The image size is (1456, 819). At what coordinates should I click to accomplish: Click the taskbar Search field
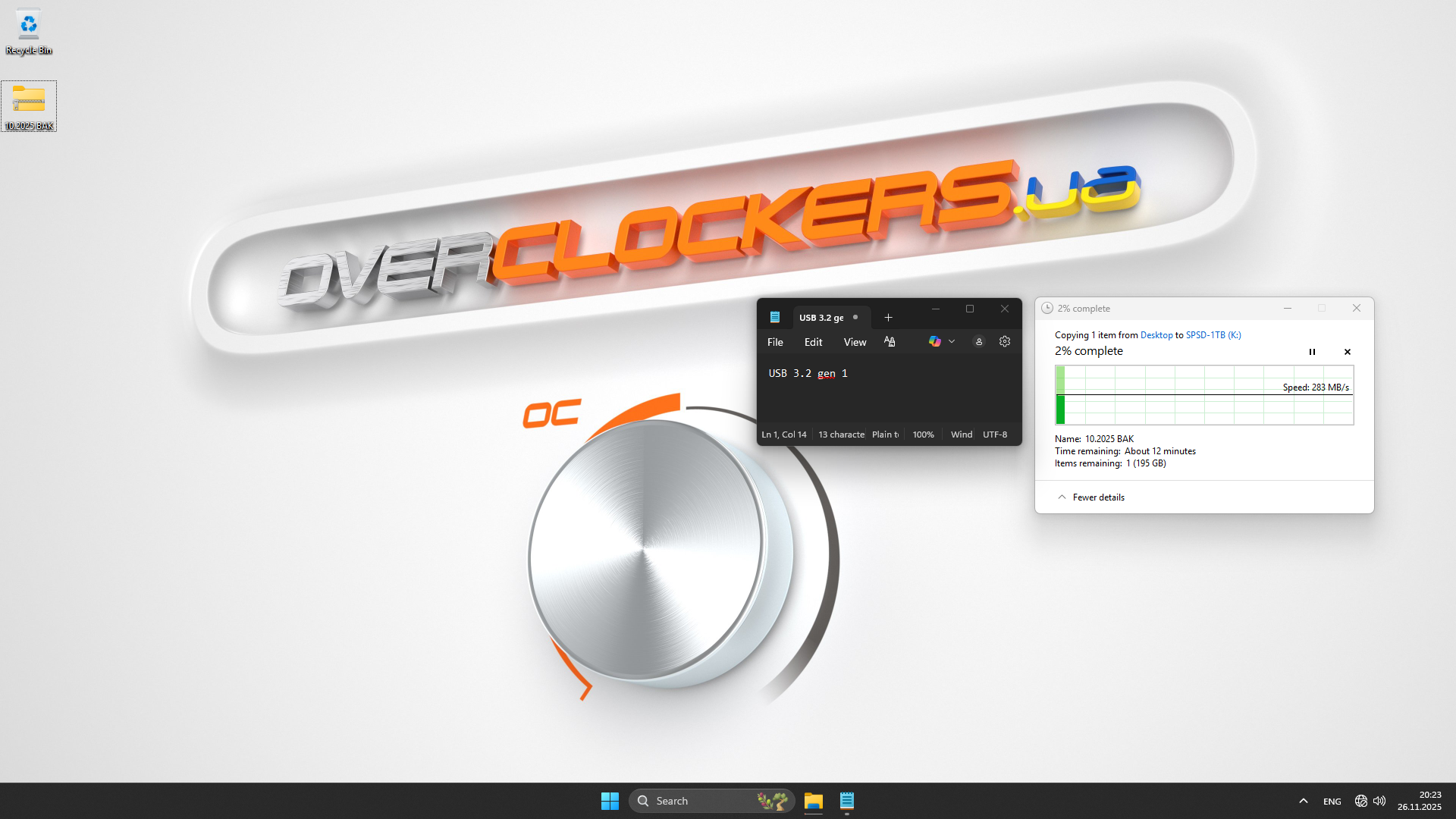[698, 801]
